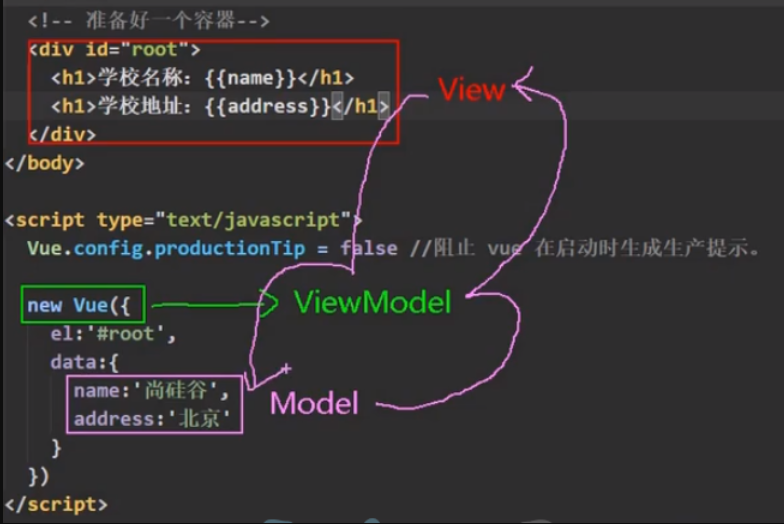784x524 pixels.
Task: Click the el:'#root' option line
Action: pyautogui.click(x=113, y=334)
